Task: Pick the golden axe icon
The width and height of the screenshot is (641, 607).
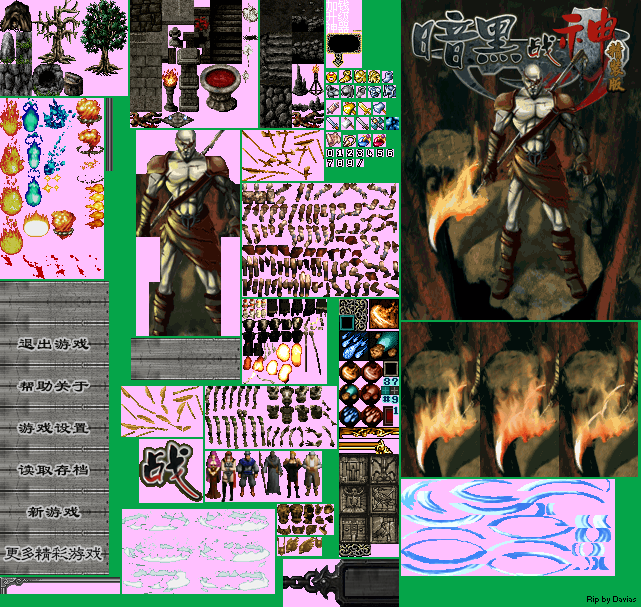Action: [x=350, y=108]
